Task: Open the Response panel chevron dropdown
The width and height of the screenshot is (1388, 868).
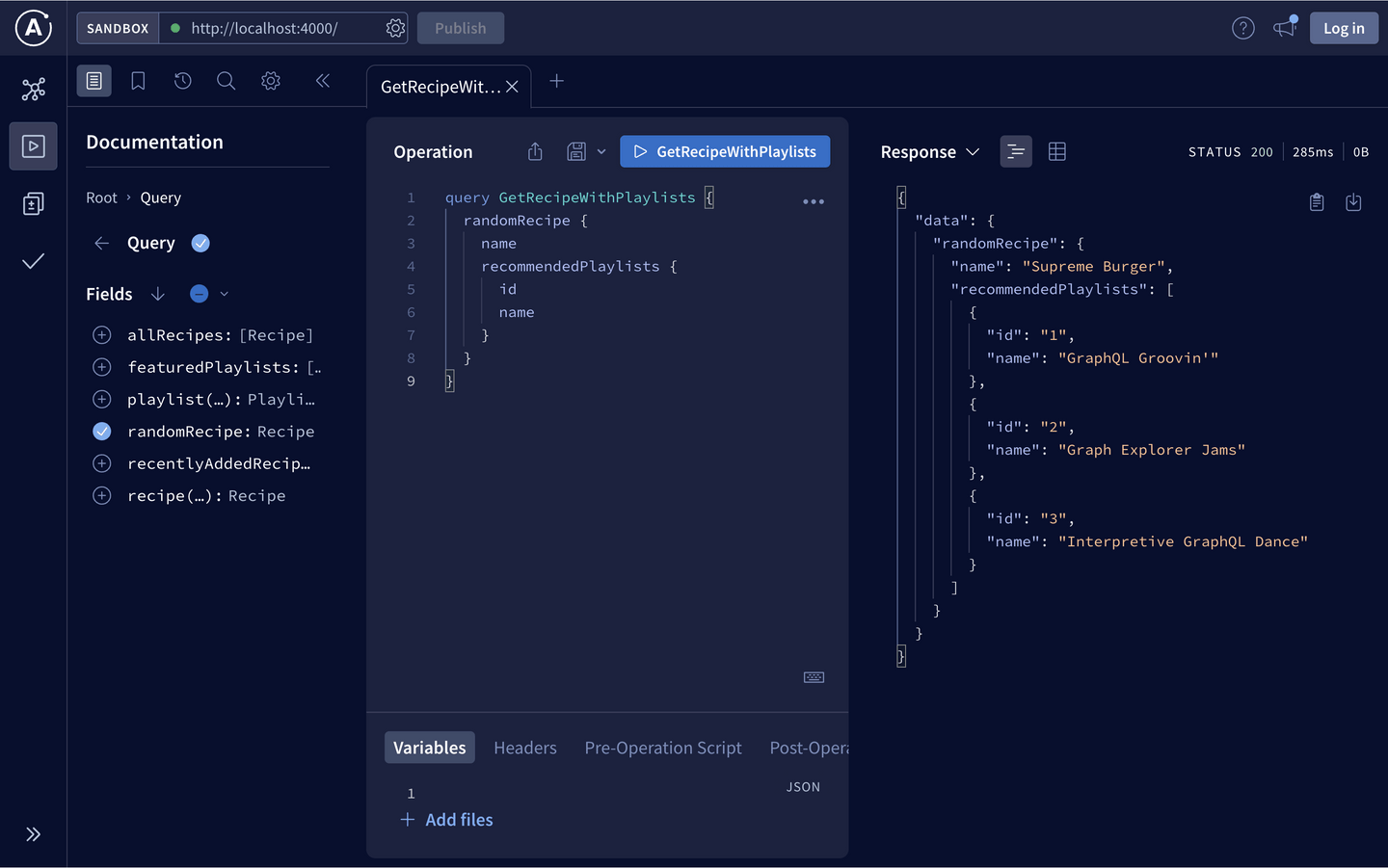Action: point(973,151)
